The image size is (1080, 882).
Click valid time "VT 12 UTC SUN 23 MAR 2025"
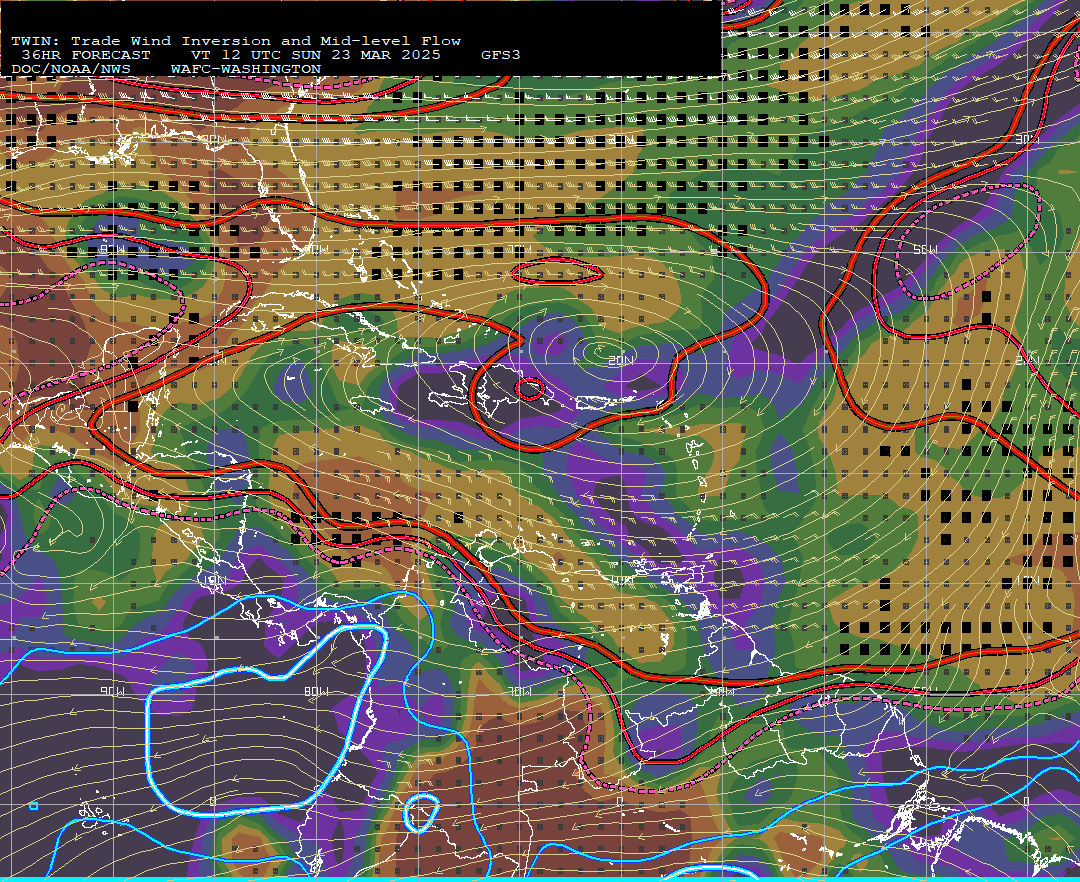(316, 55)
